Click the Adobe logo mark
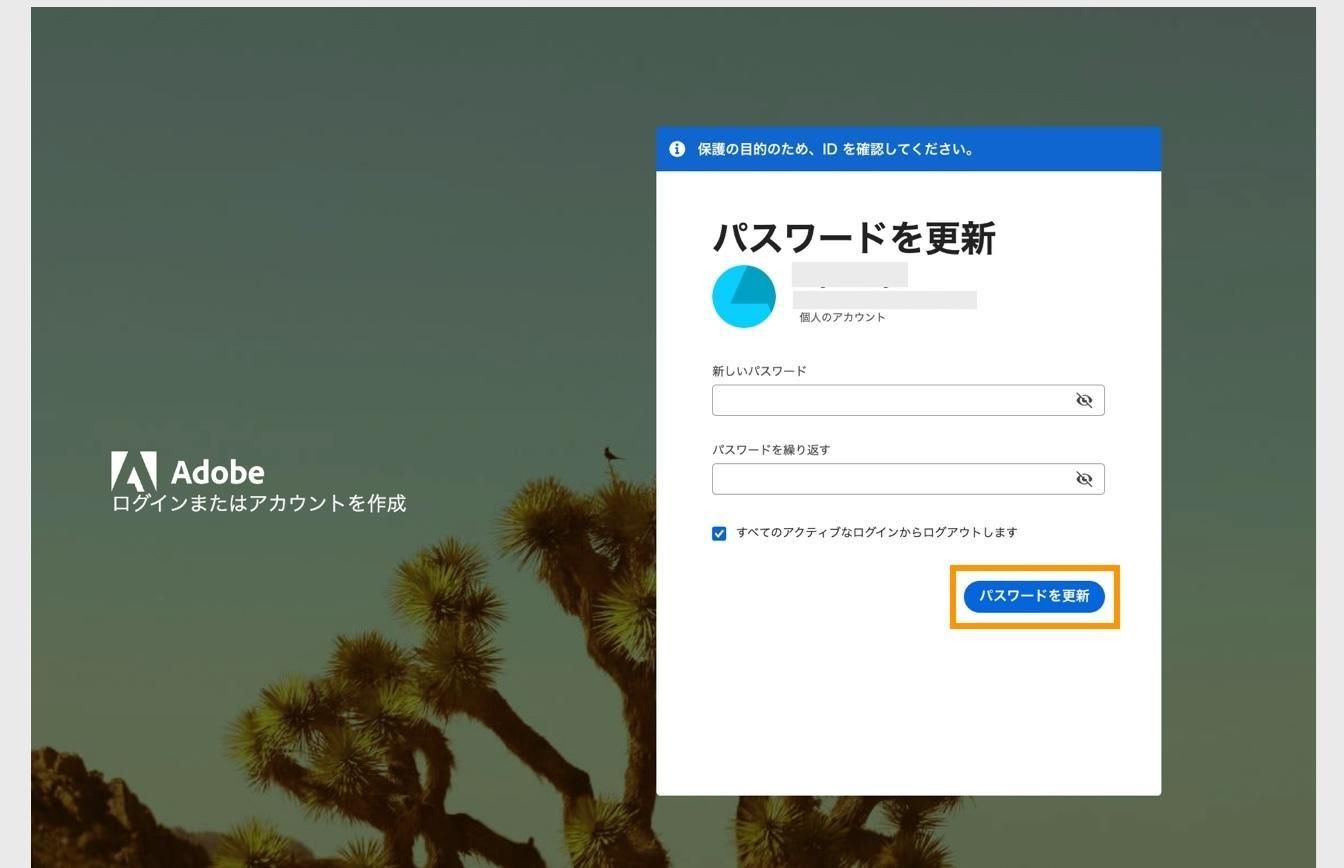 134,469
